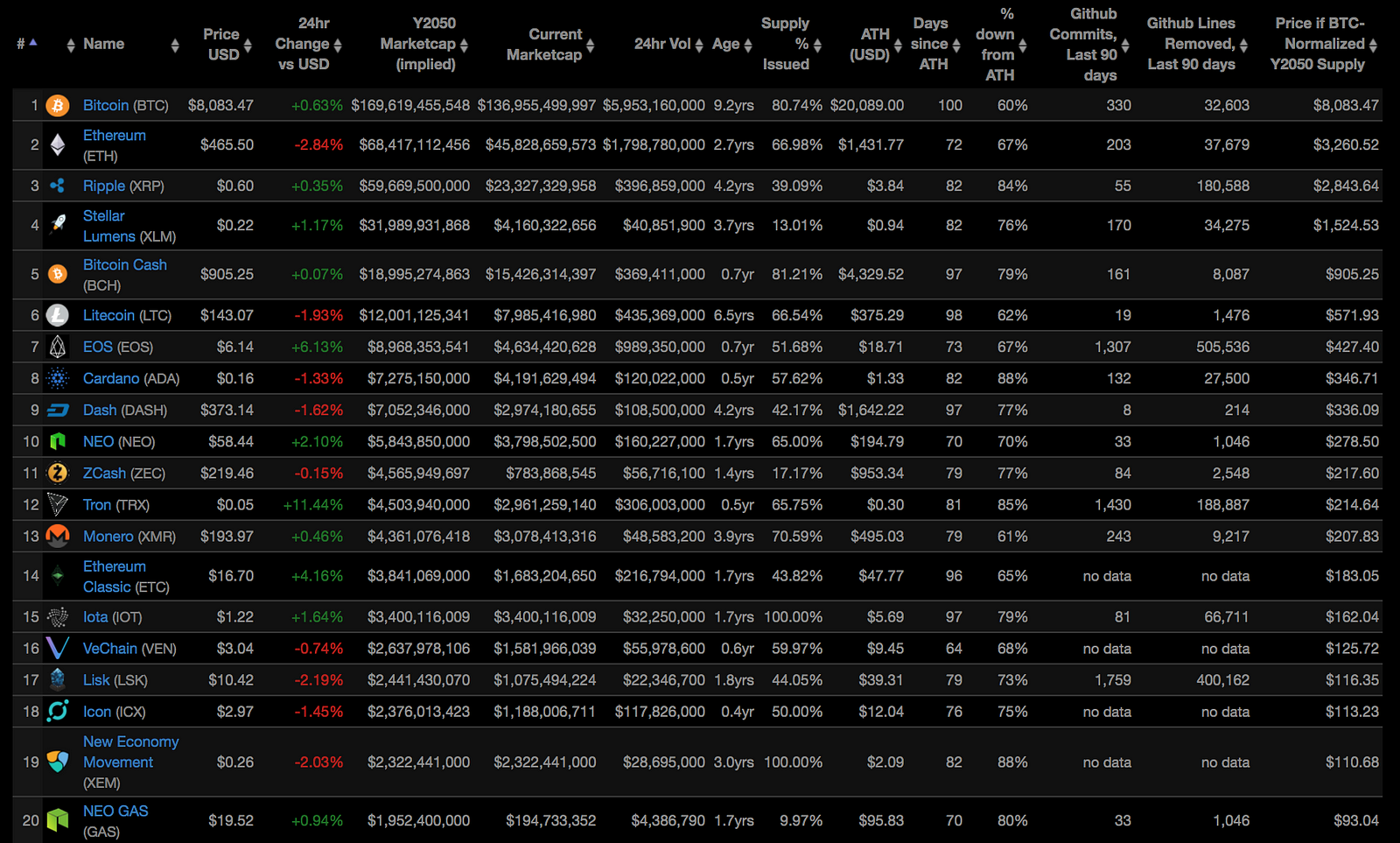Open the Ripple coin link
The height and width of the screenshot is (843, 1400).
[104, 186]
